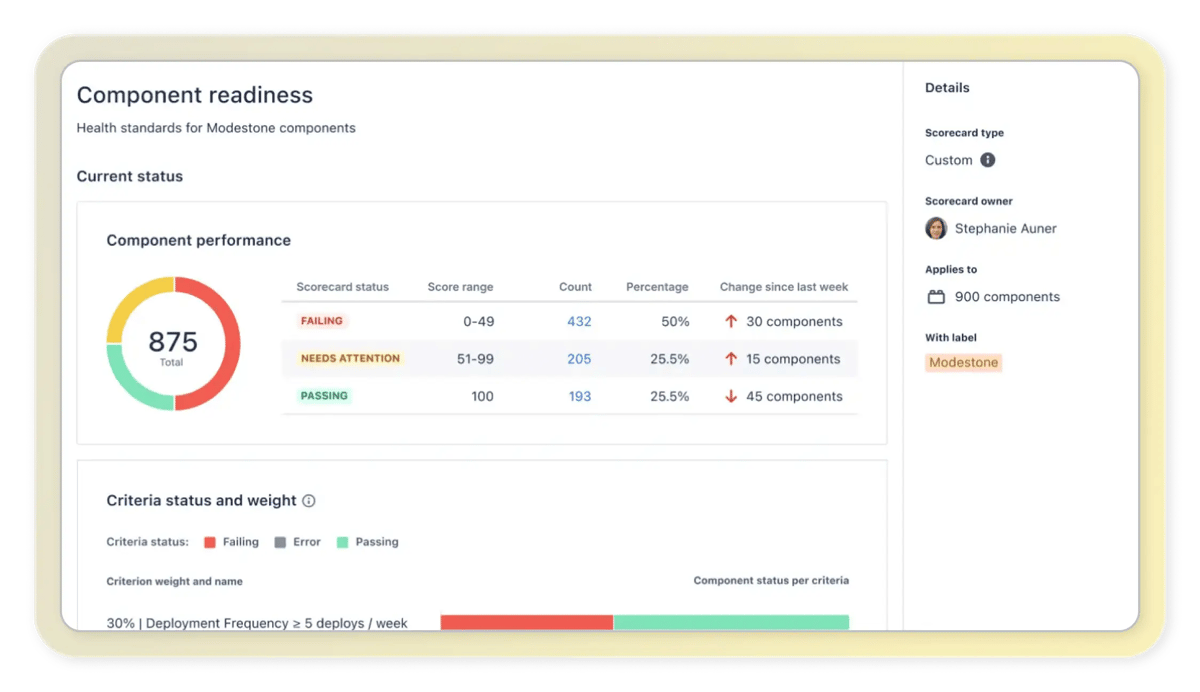Click the 100 score range cell

click(482, 396)
